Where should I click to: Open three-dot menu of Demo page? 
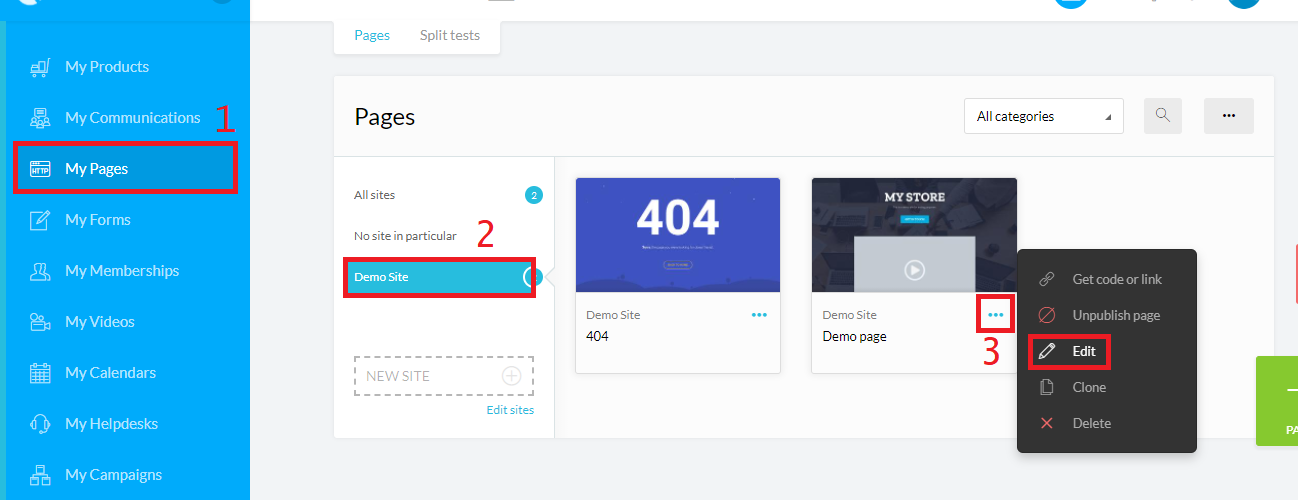tap(995, 314)
